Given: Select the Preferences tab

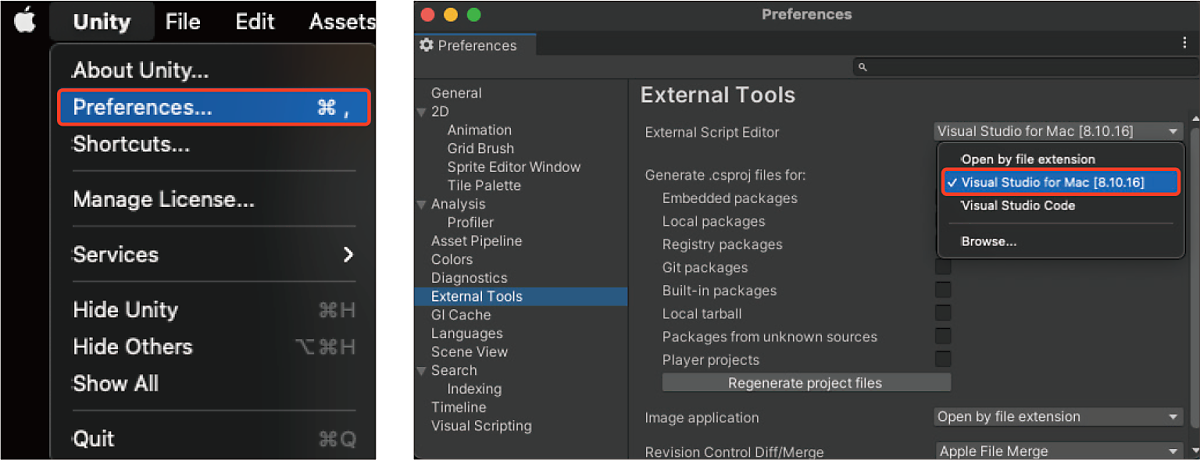Looking at the screenshot, I should click(477, 45).
